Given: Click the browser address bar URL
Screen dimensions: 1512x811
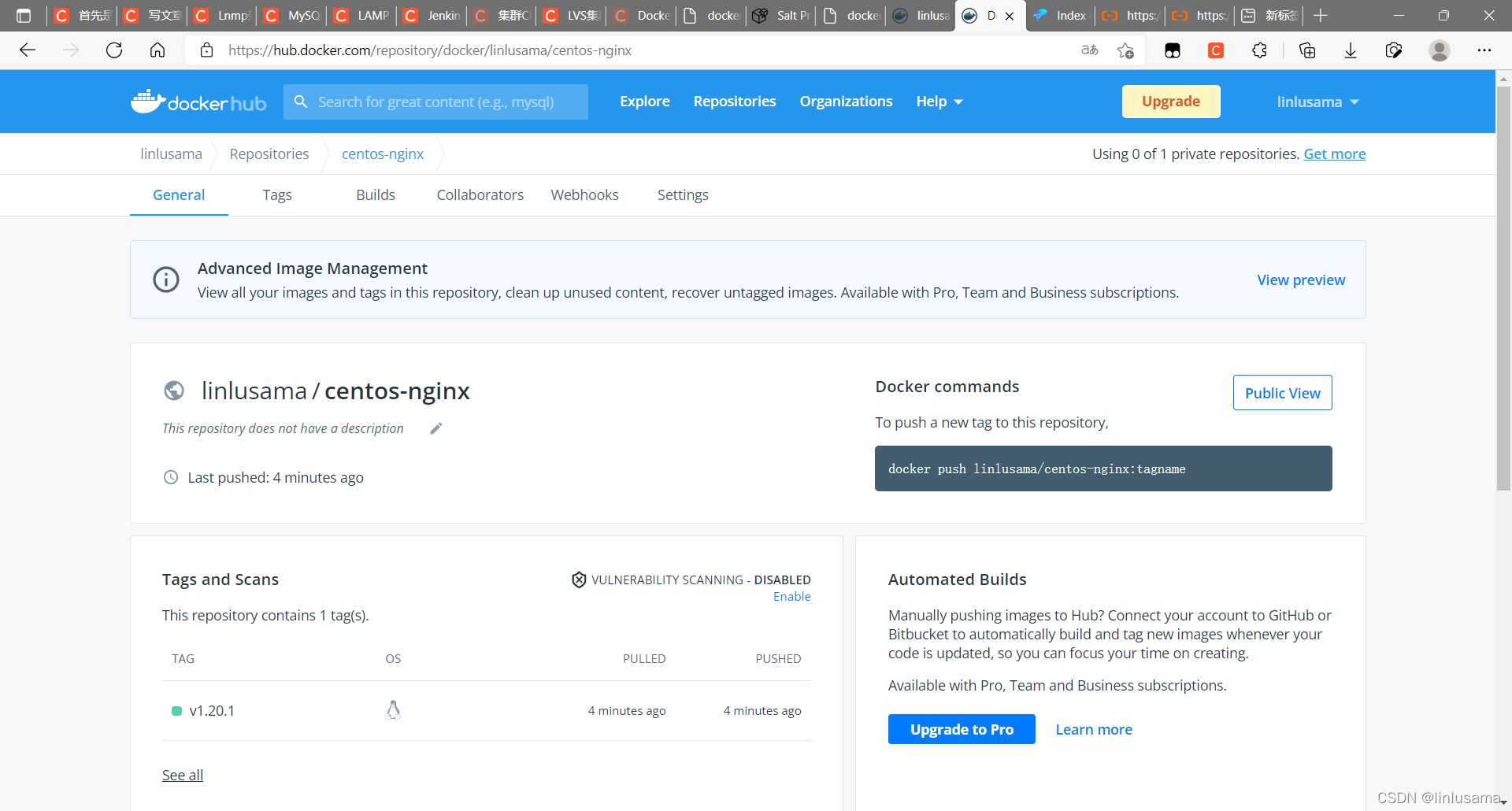Looking at the screenshot, I should click(x=430, y=50).
